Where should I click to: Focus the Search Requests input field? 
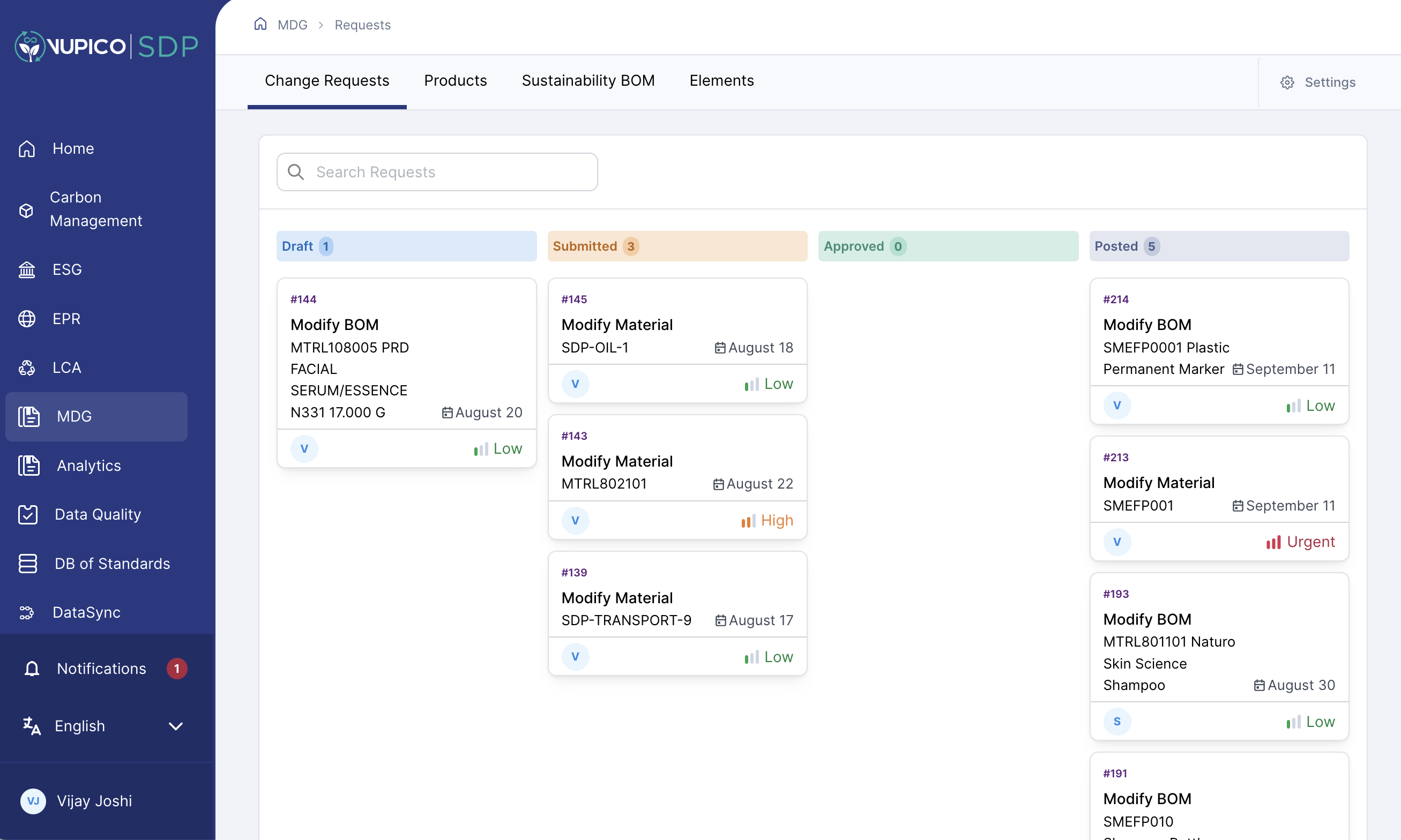(437, 172)
